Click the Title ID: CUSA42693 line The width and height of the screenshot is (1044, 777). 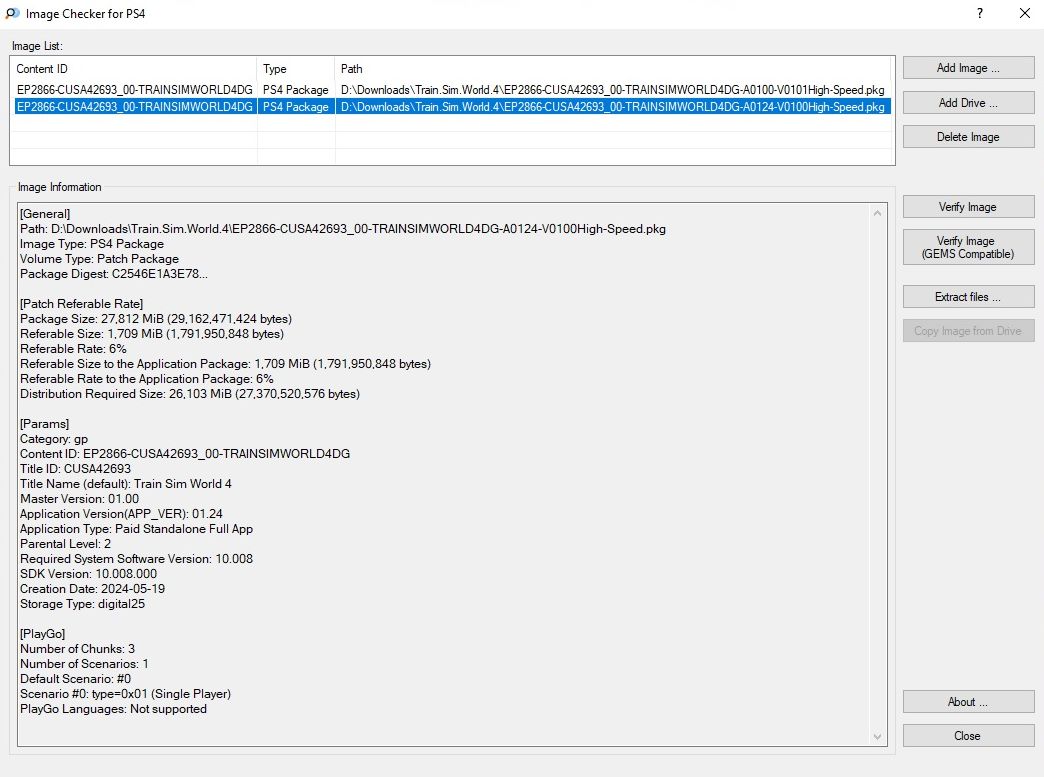click(x=75, y=469)
